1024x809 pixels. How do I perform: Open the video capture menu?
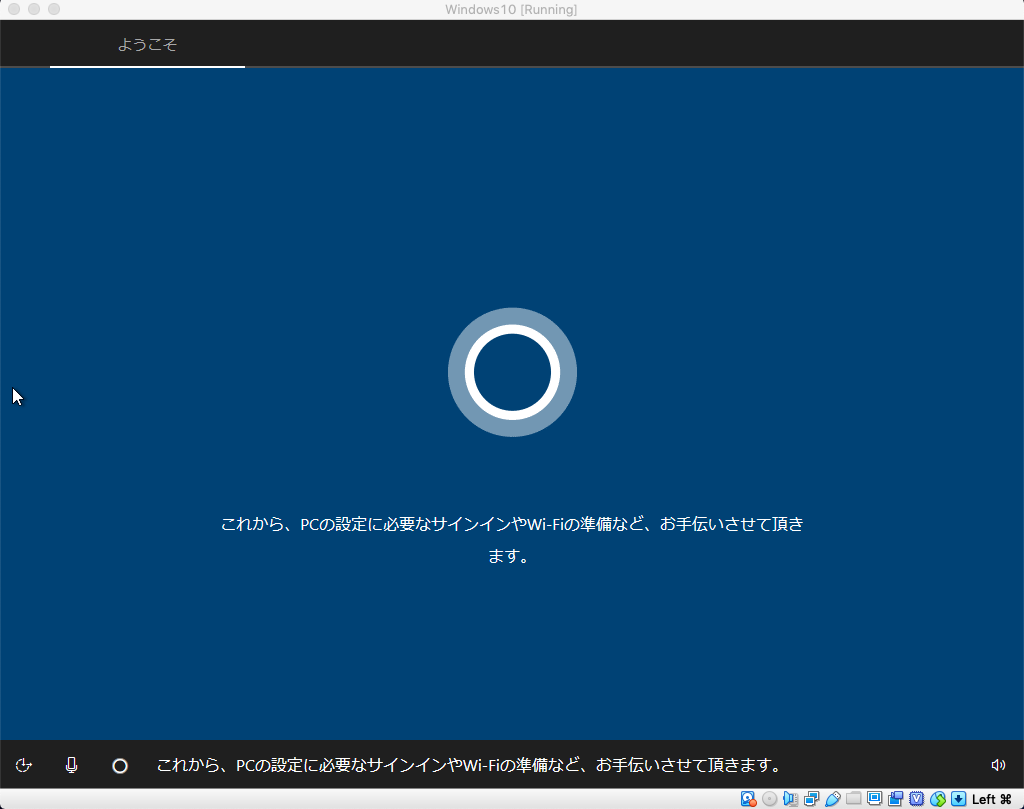tap(895, 799)
